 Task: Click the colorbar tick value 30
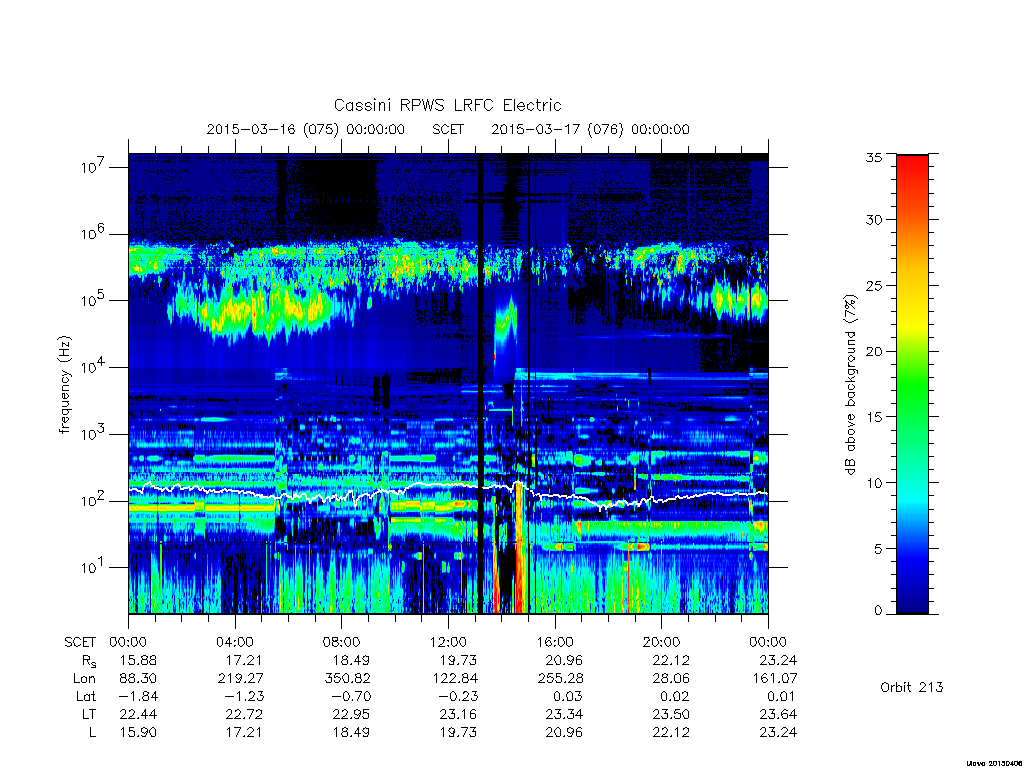(874, 219)
